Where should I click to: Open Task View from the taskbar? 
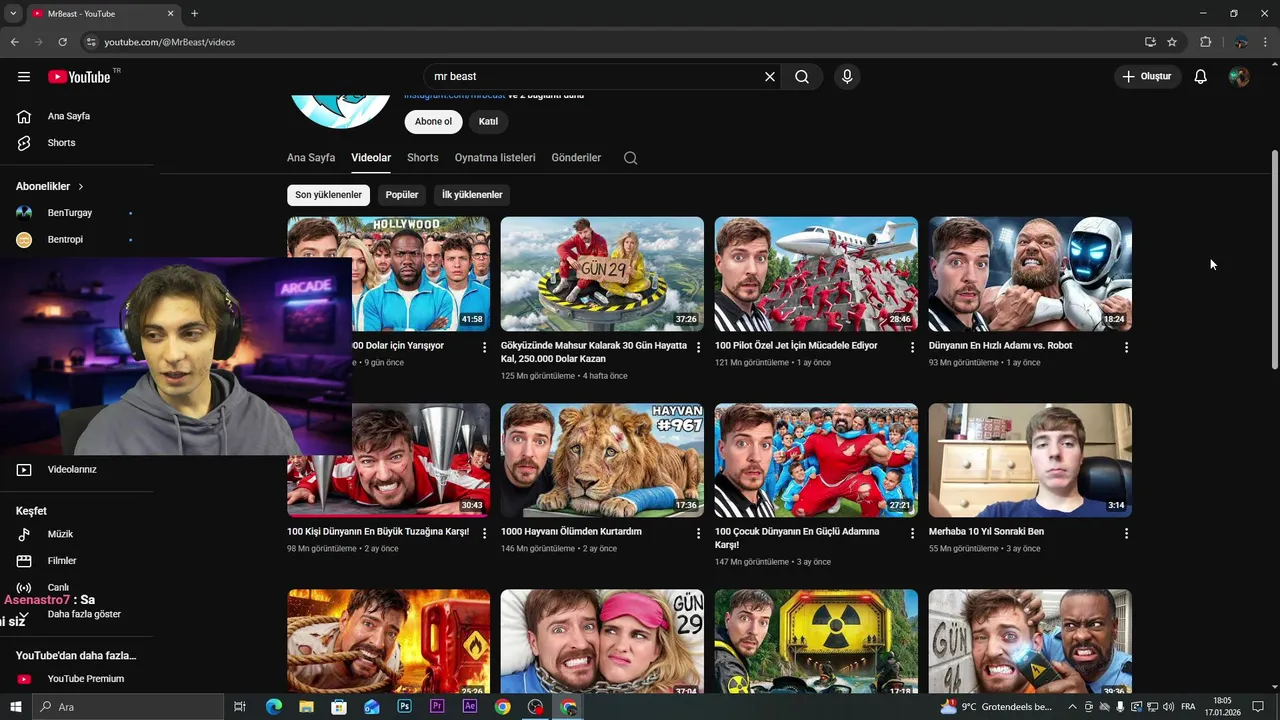pyautogui.click(x=240, y=707)
